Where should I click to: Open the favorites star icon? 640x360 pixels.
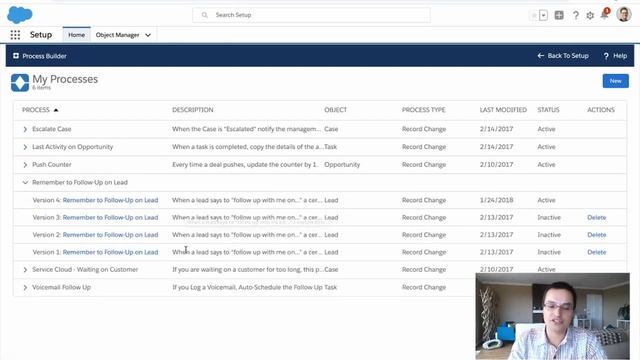click(534, 16)
